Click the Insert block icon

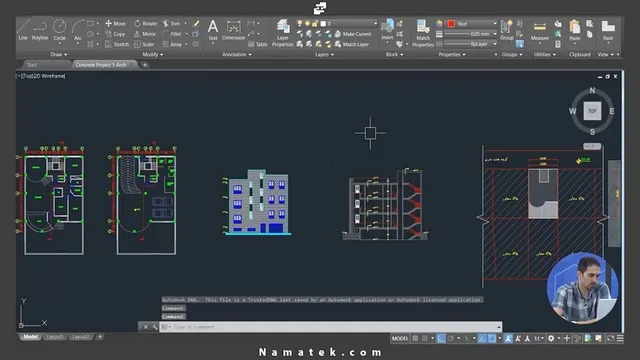coord(387,29)
